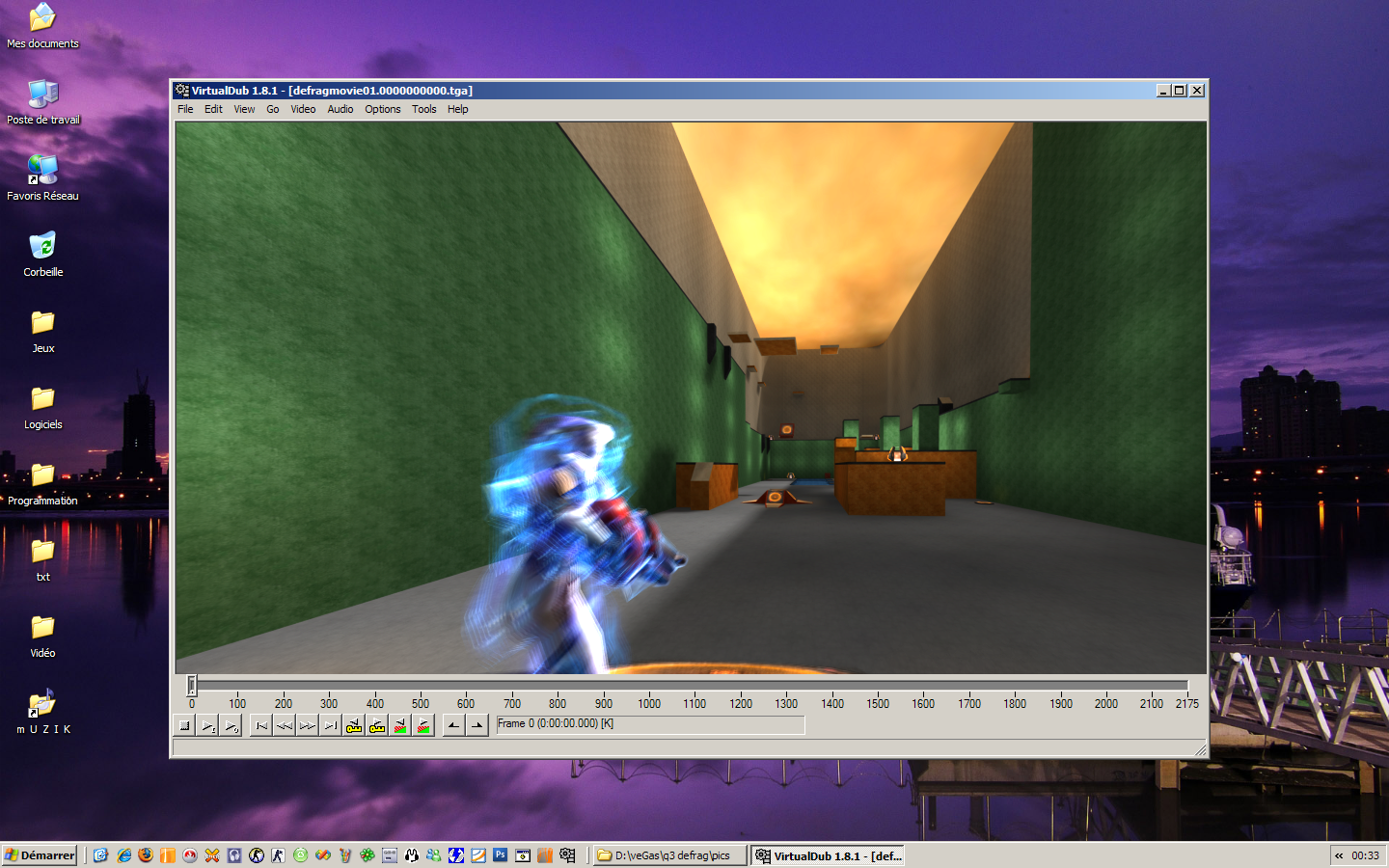Viewport: 1389px width, 868px height.
Task: Open the Help menu
Action: click(x=457, y=109)
